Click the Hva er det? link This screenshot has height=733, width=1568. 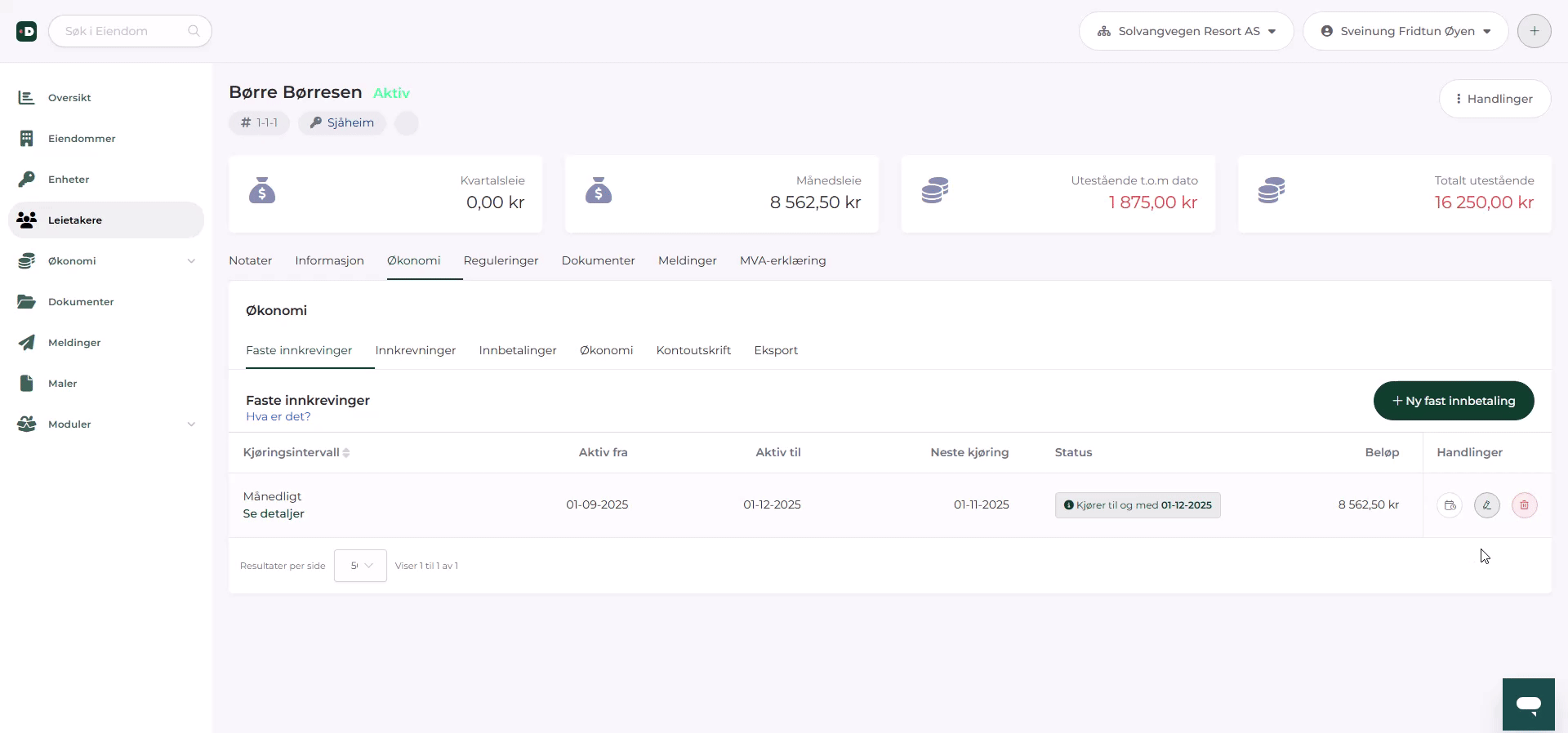click(x=278, y=416)
